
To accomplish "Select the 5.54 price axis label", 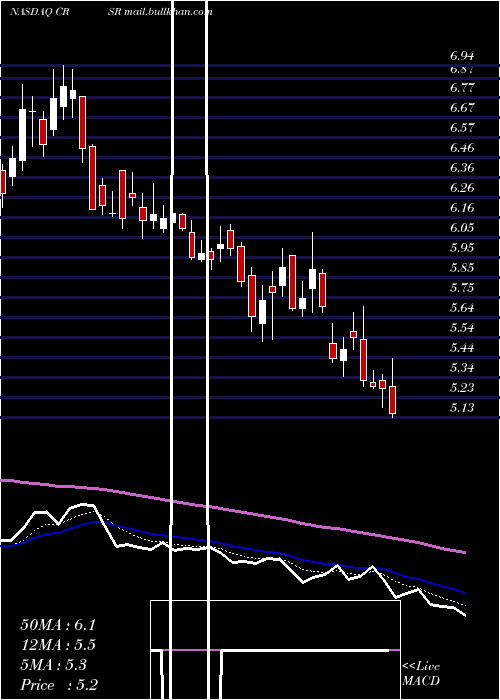I will click(x=462, y=328).
